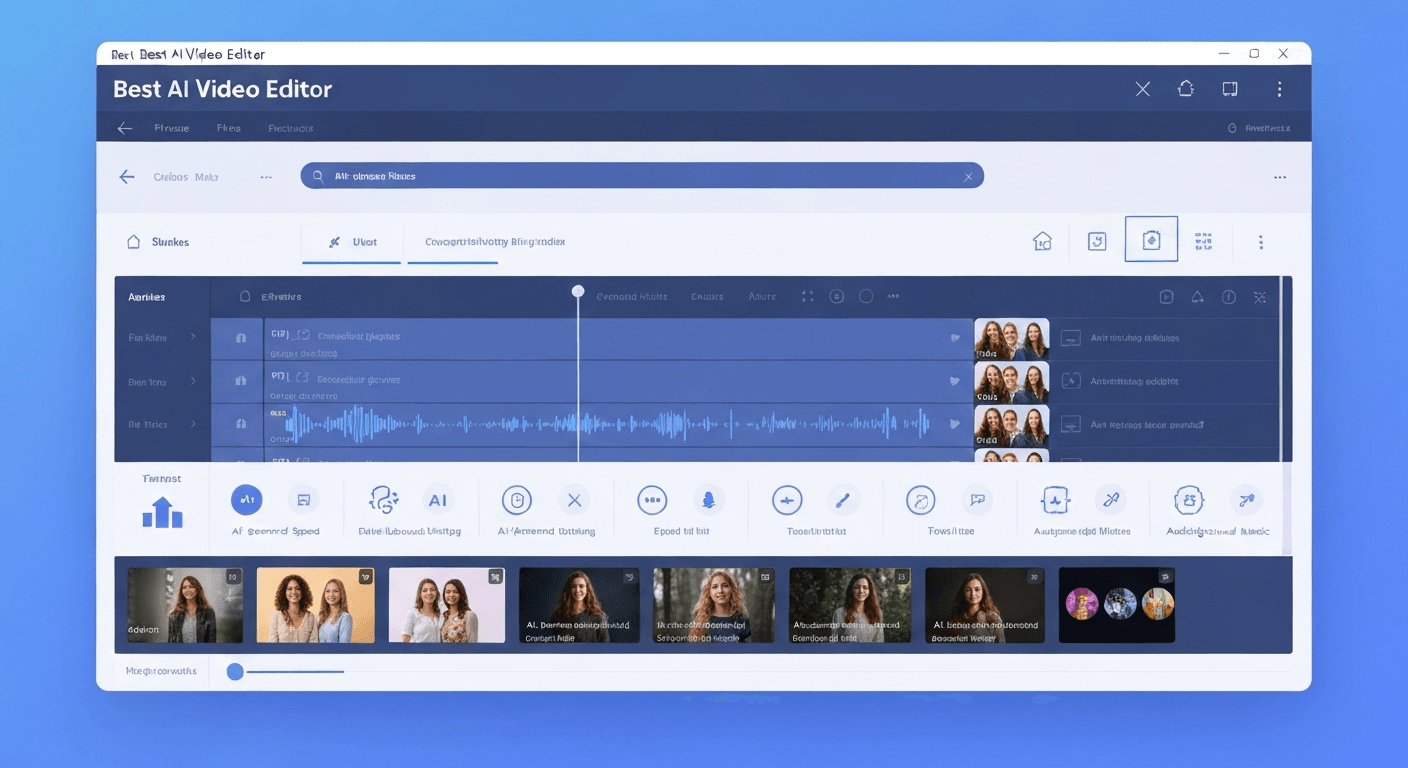The image size is (1408, 768).
Task: Click the clock-shaped AI timing tool
Action: tap(517, 500)
